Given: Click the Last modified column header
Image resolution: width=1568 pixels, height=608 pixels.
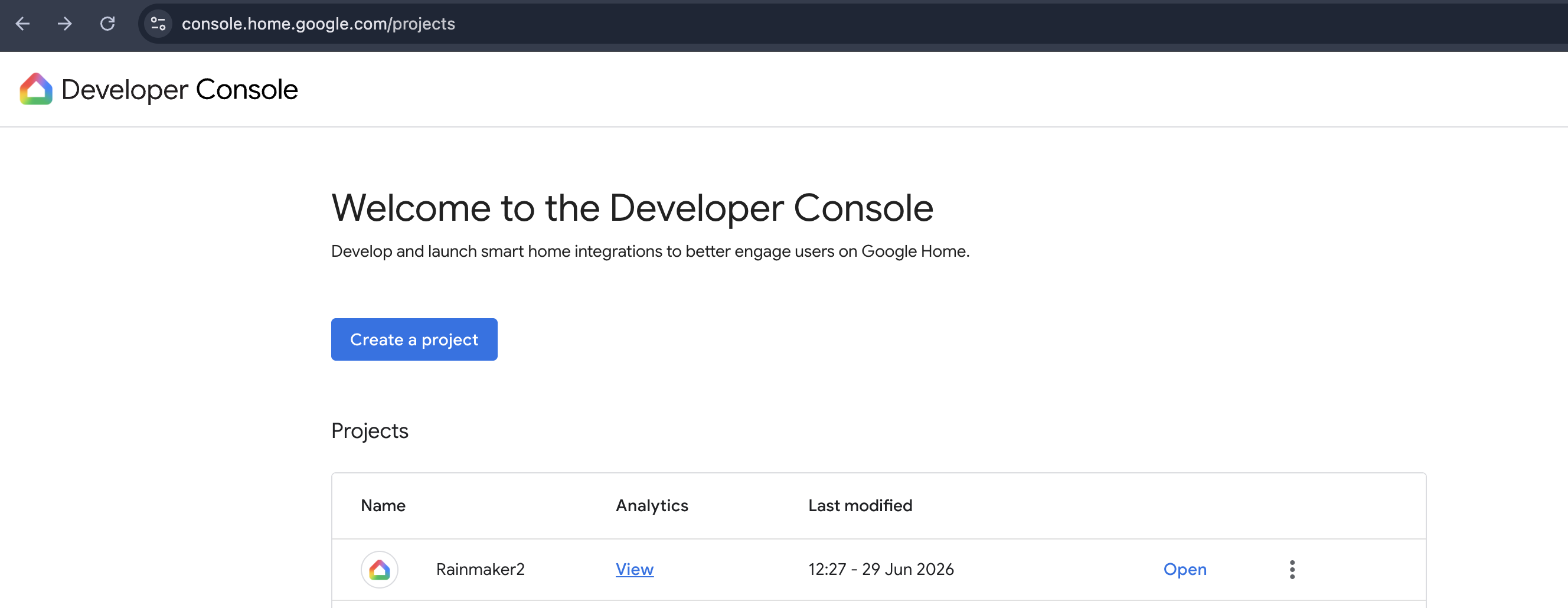Looking at the screenshot, I should click(x=860, y=505).
